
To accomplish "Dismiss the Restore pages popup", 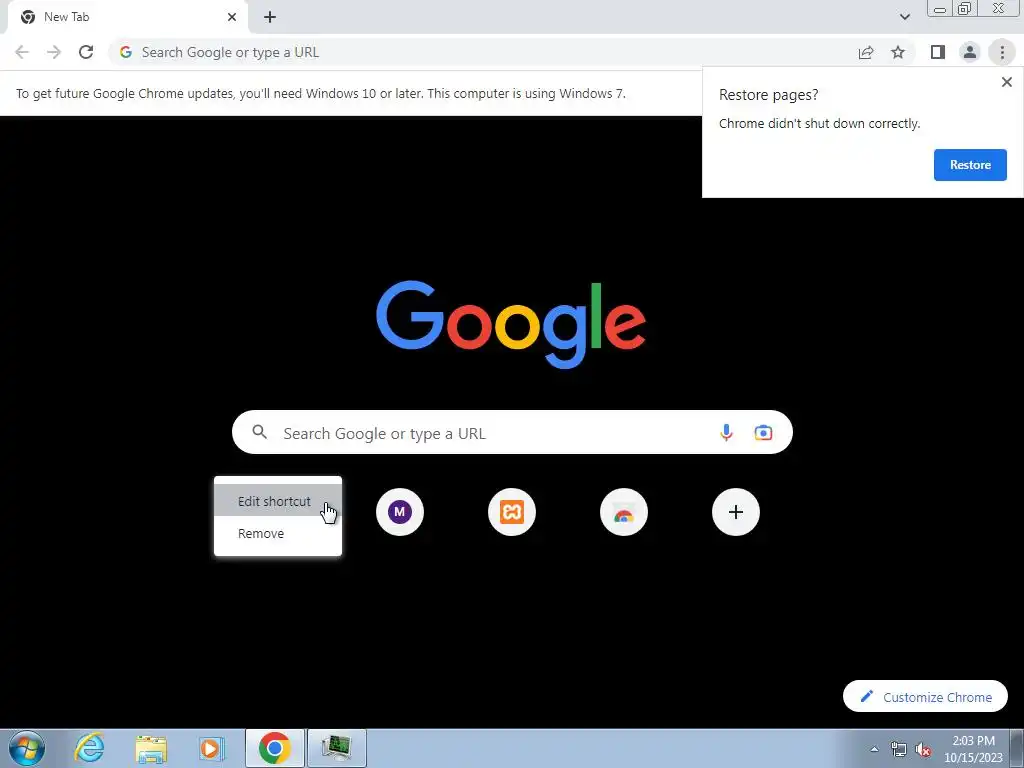I will click(1006, 82).
